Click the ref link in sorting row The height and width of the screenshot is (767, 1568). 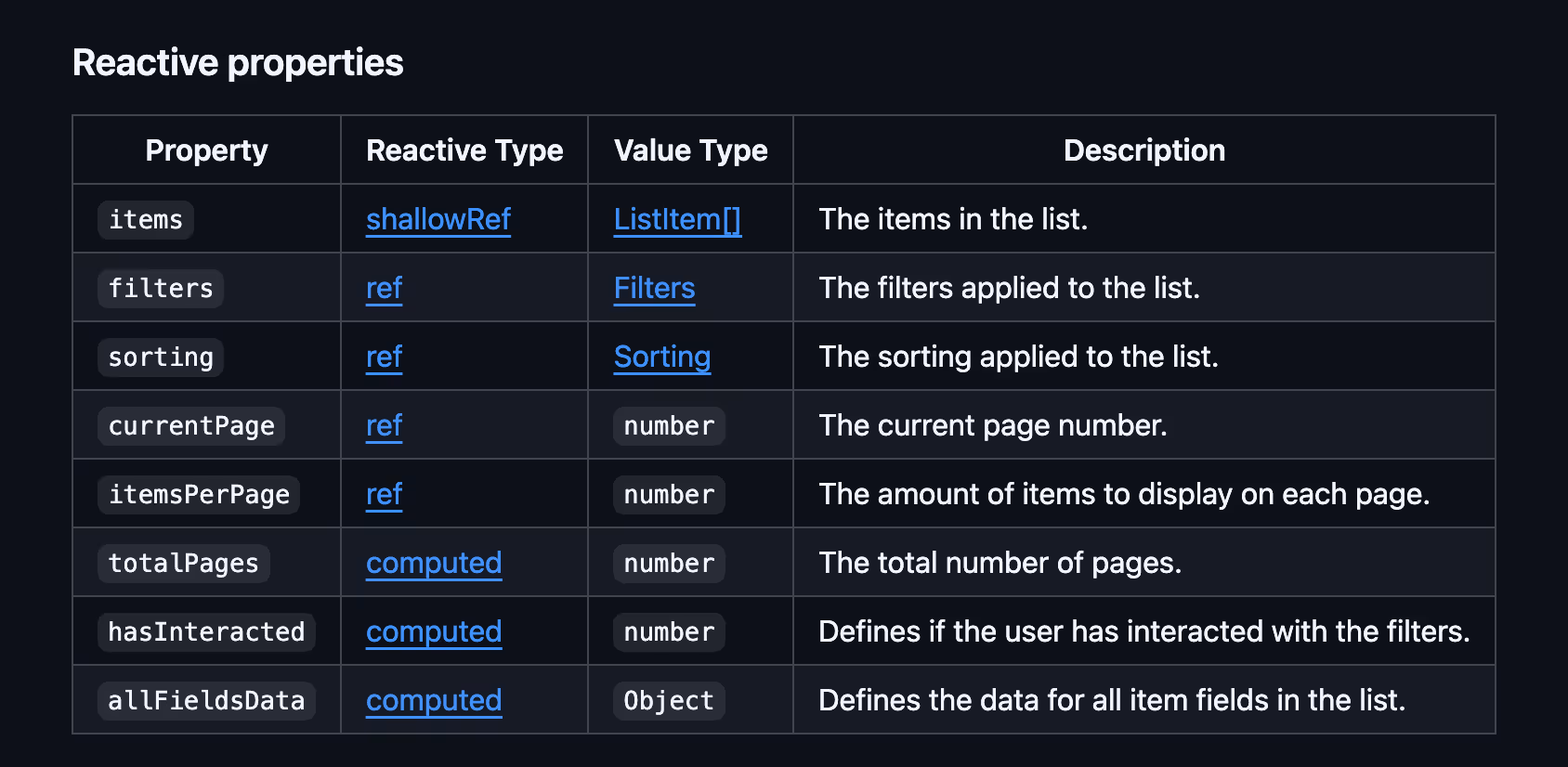384,357
